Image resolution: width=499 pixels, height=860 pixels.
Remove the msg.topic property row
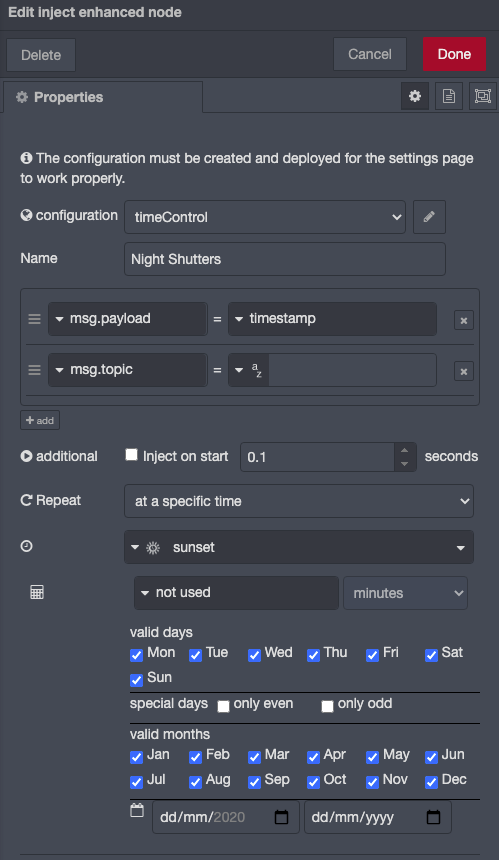[464, 371]
